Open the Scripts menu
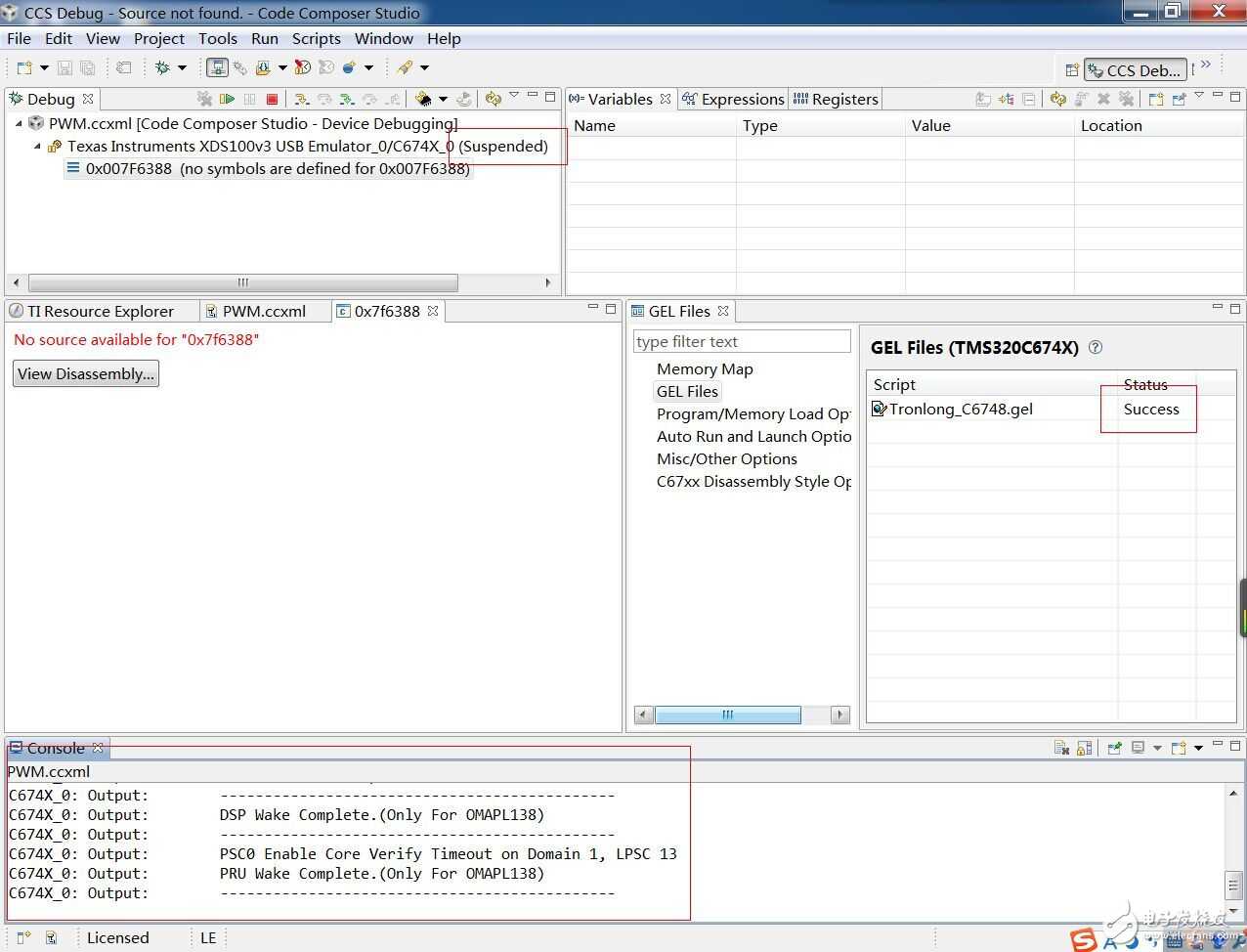 coord(316,39)
